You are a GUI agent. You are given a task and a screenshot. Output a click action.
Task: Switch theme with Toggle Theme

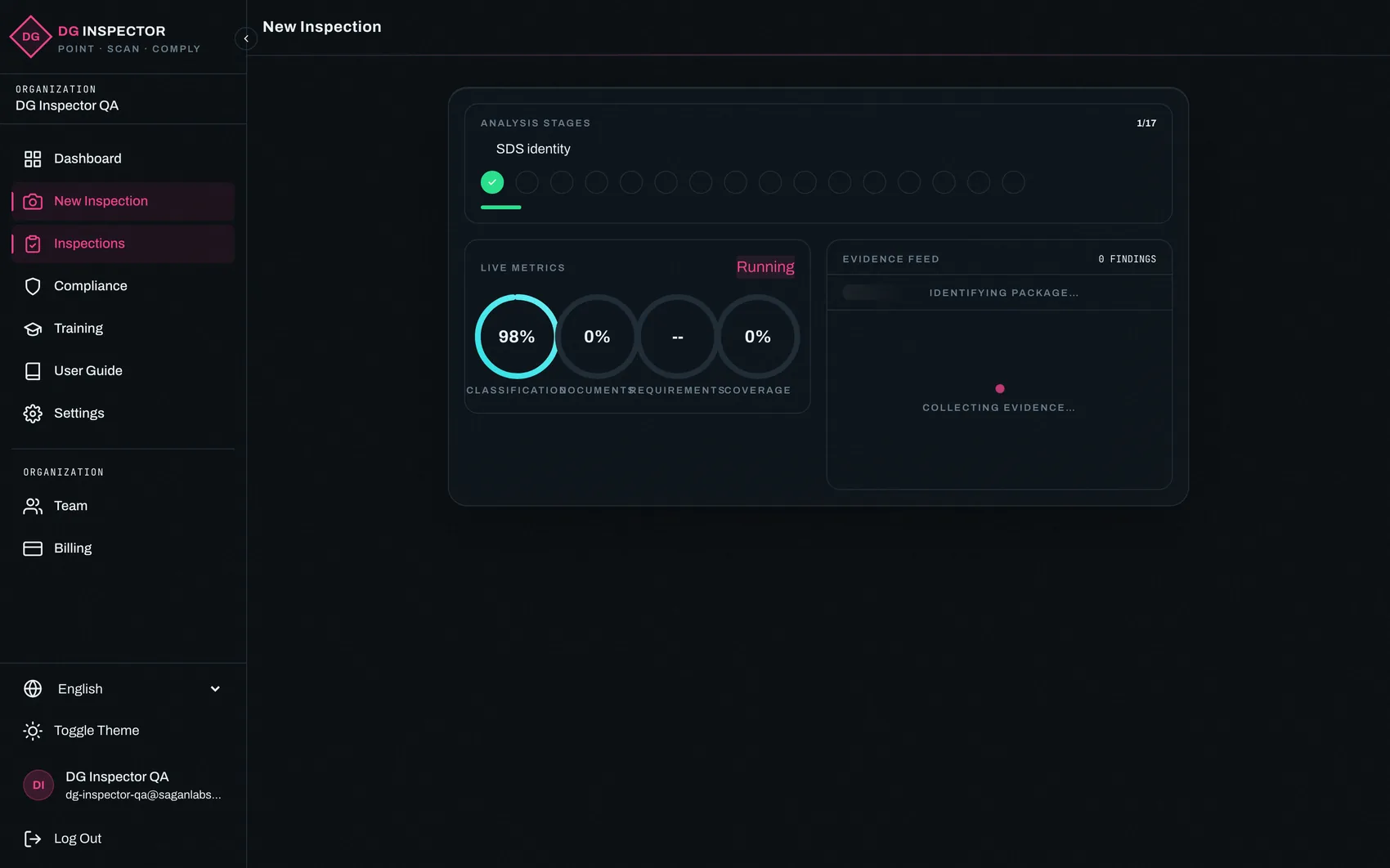(x=123, y=731)
